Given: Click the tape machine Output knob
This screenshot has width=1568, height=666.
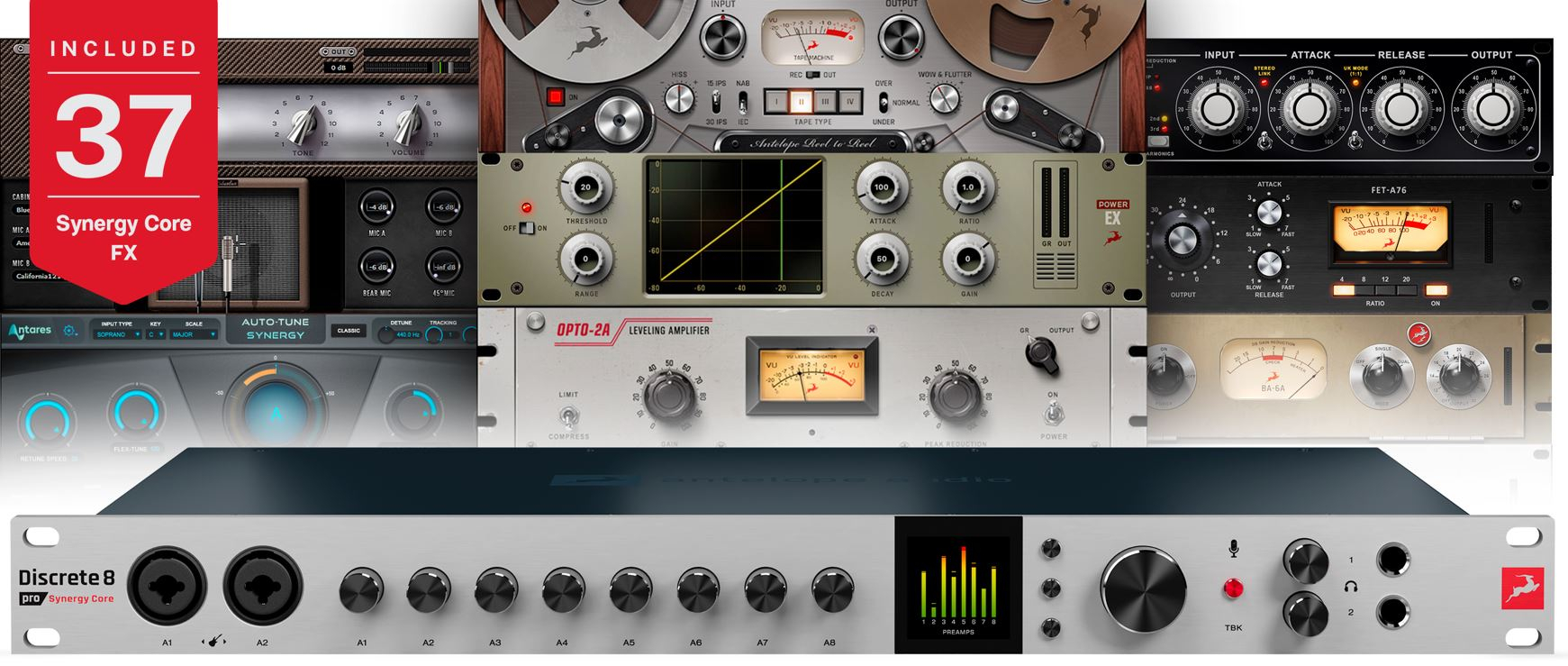Looking at the screenshot, I should [902, 36].
